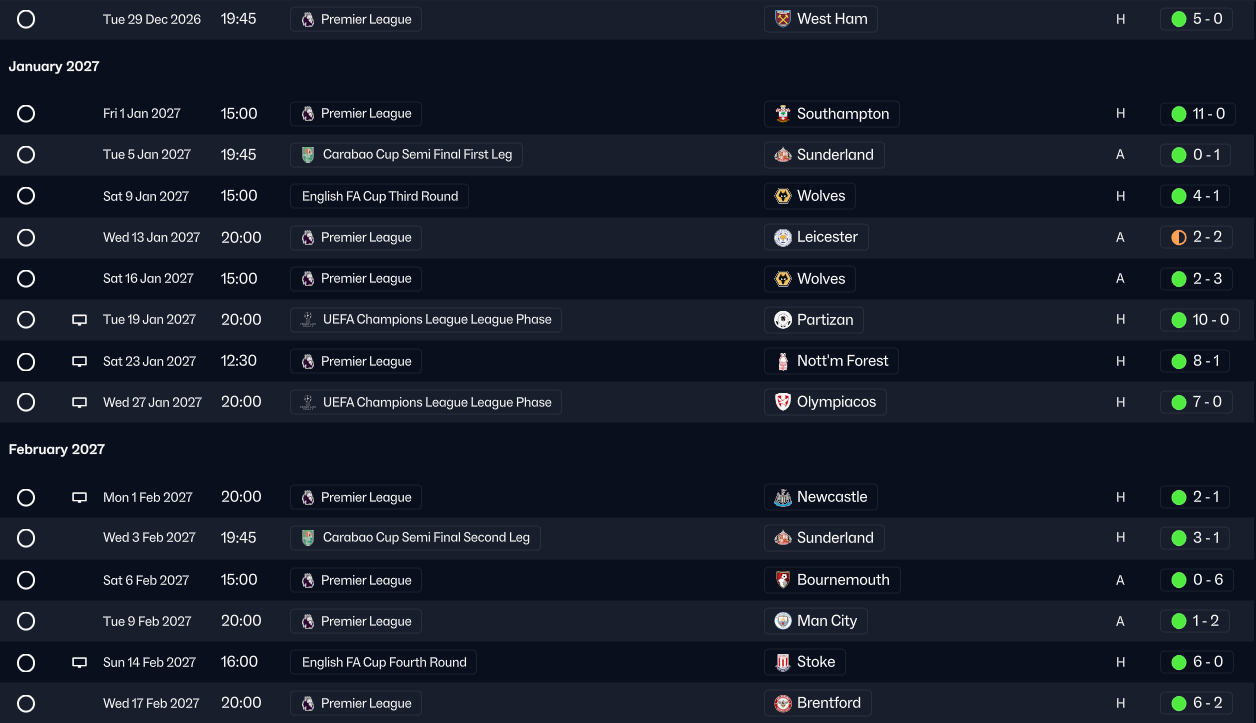Open the Nott'm Forest team button
This screenshot has width=1256, height=723.
(x=832, y=361)
